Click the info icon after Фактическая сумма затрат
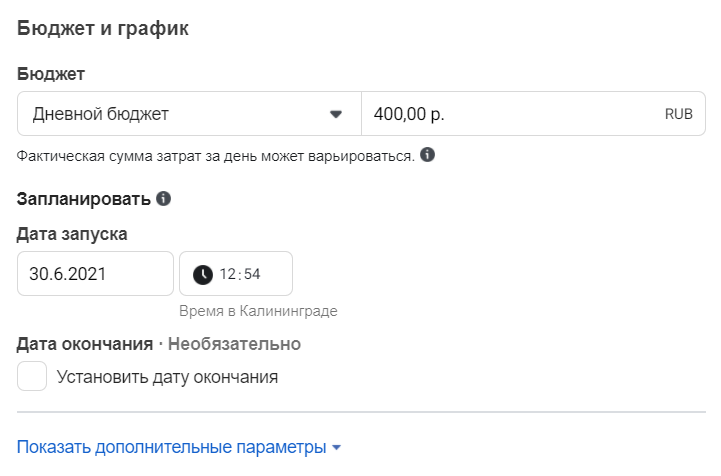The width and height of the screenshot is (721, 476). point(427,155)
